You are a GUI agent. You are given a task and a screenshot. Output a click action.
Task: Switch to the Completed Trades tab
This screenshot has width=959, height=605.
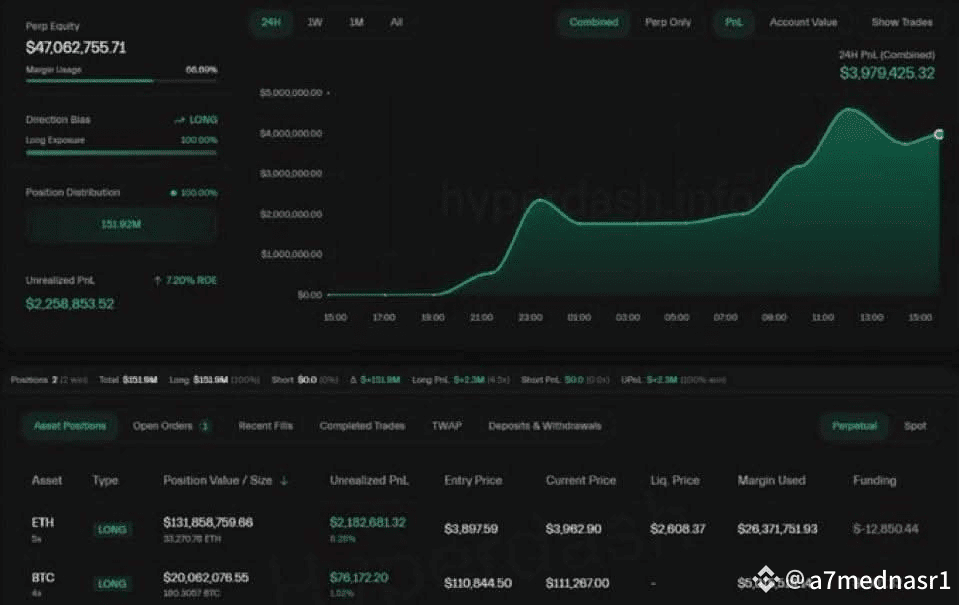click(x=362, y=426)
